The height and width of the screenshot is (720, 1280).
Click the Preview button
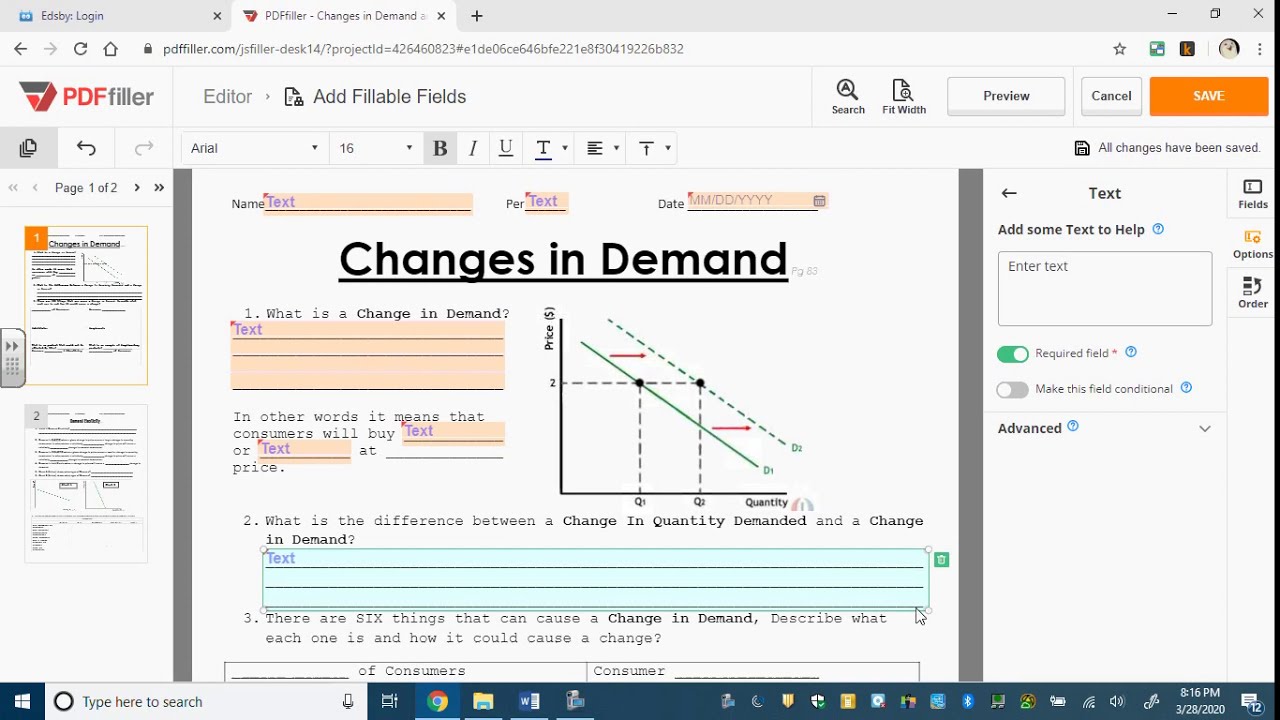point(1006,96)
